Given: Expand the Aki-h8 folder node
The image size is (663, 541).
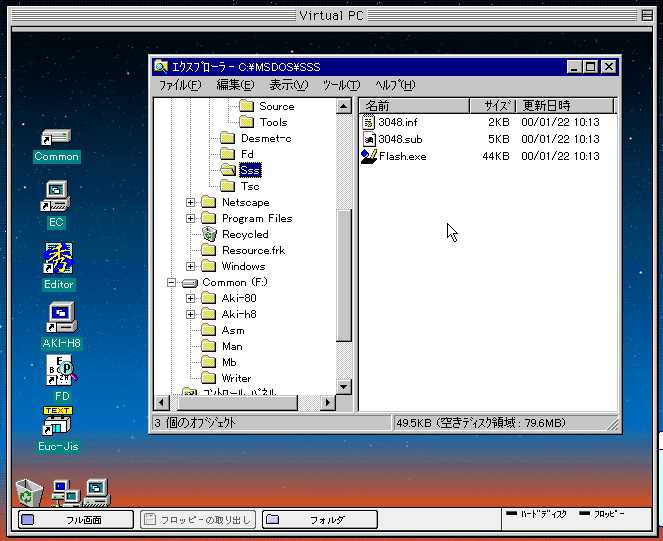Looking at the screenshot, I should tap(190, 314).
